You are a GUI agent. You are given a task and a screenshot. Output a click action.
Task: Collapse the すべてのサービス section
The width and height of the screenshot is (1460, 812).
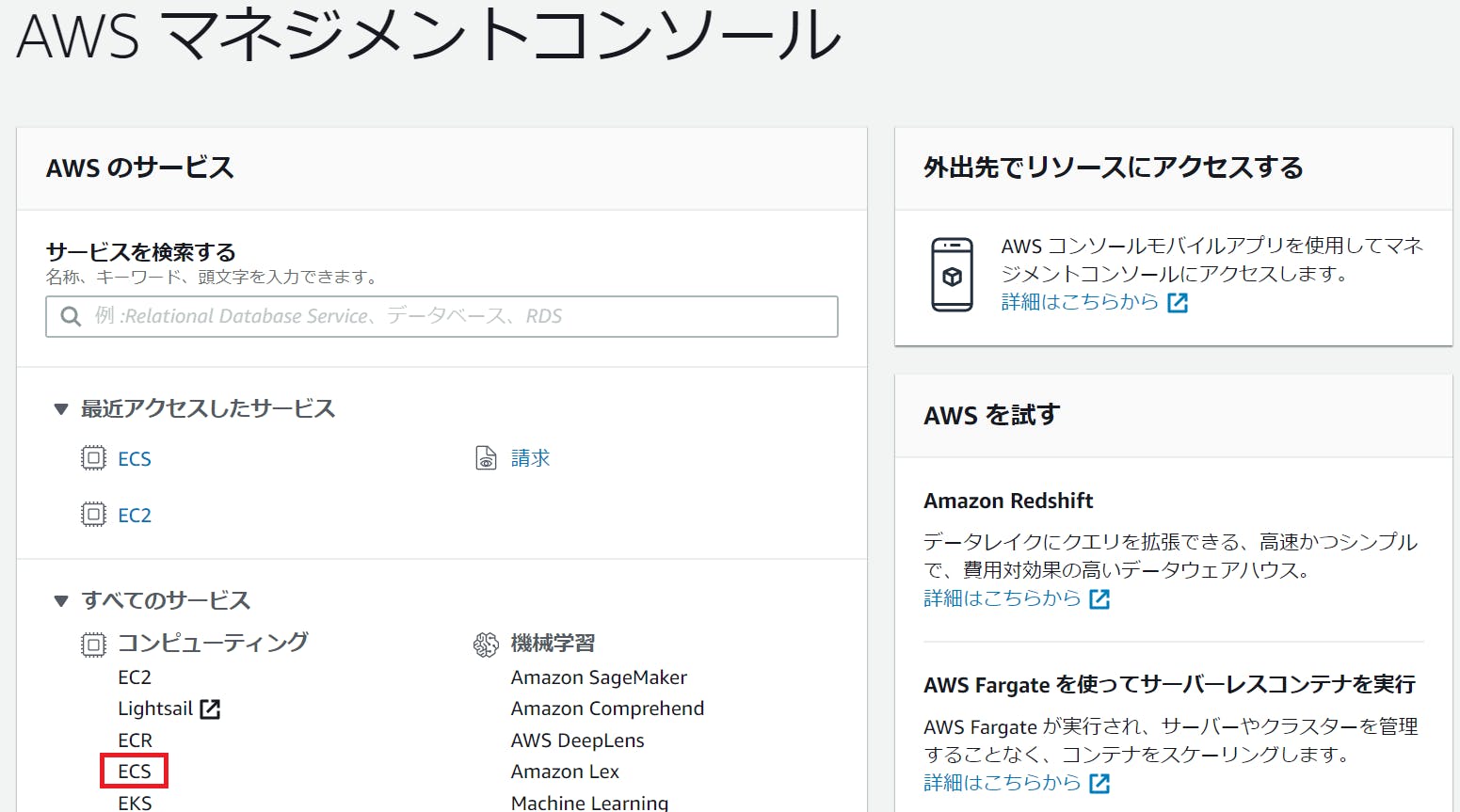pyautogui.click(x=61, y=601)
